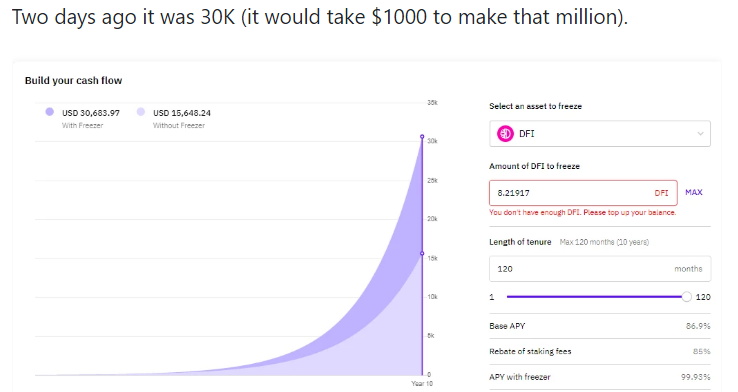Focus the amount of DFI input field
Image resolution: width=738 pixels, height=392 pixels.
click(x=583, y=193)
